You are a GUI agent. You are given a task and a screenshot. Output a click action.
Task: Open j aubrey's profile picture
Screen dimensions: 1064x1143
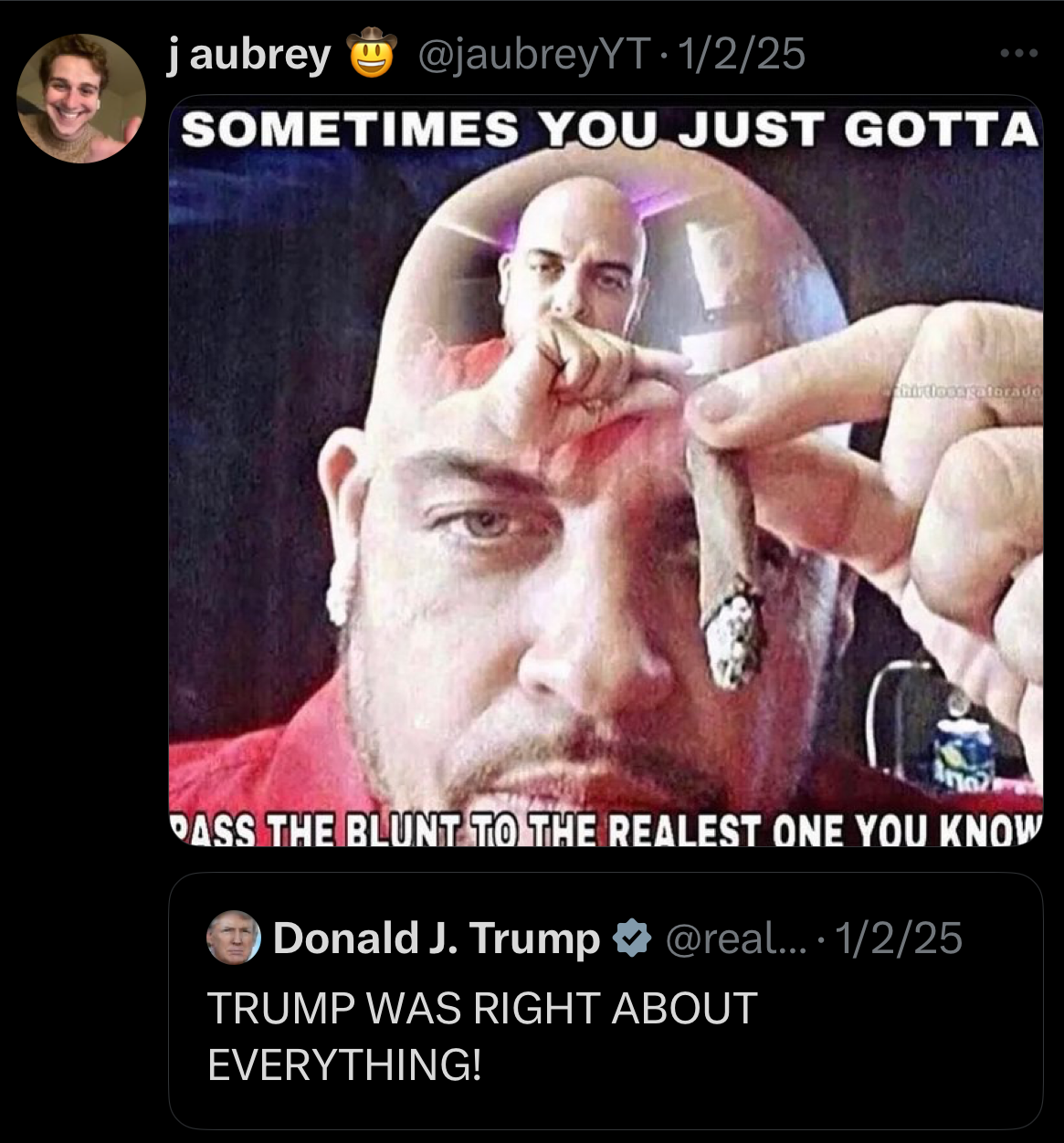[x=81, y=99]
